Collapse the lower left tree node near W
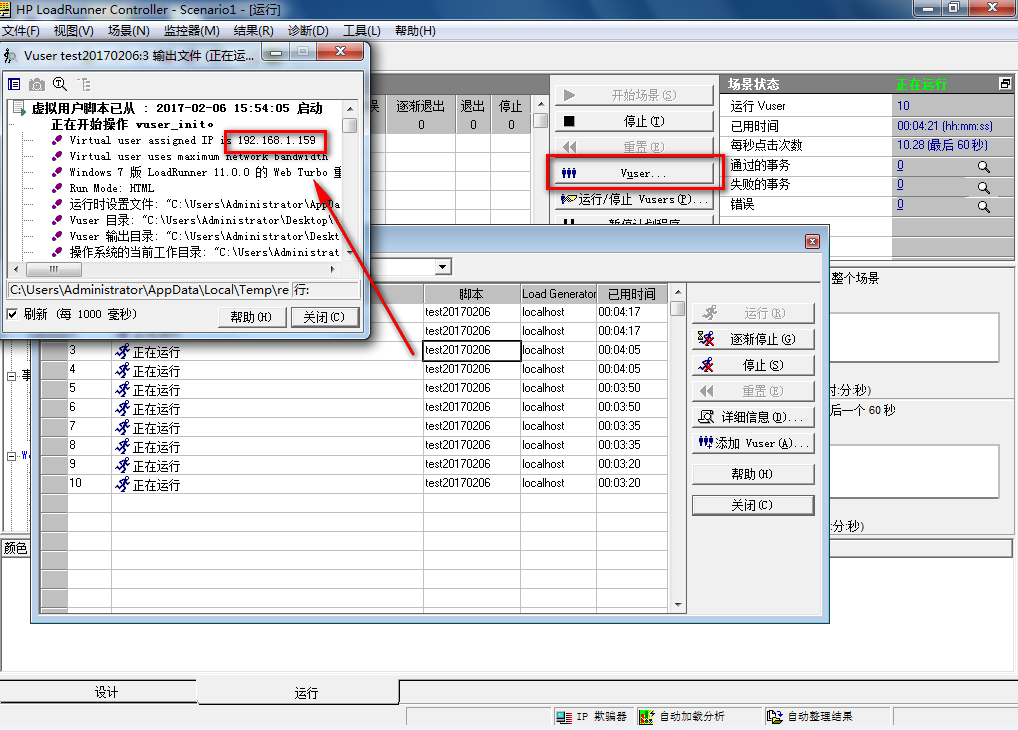 coord(12,456)
